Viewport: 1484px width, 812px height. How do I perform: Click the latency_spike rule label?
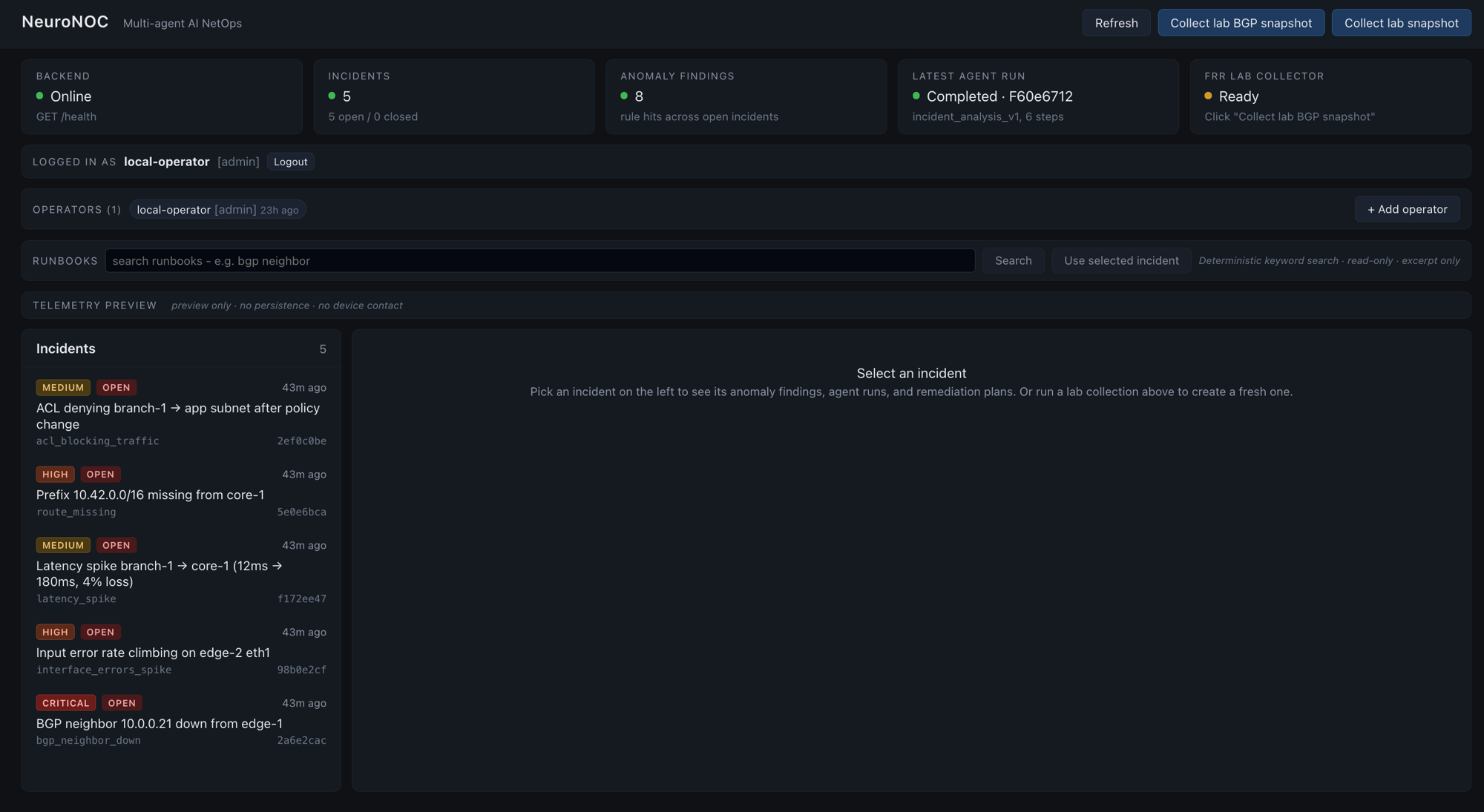pos(76,598)
